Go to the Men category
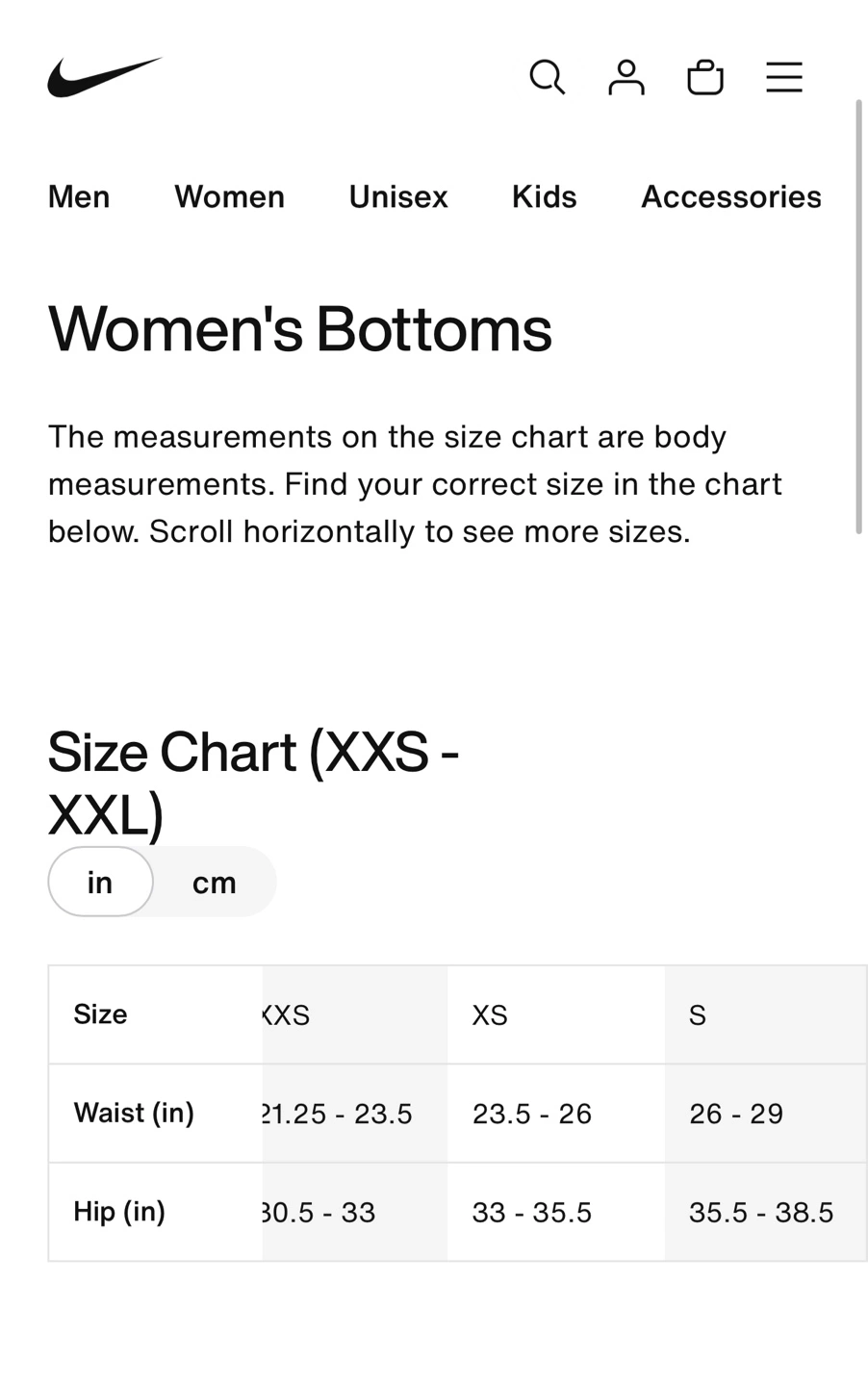Image resolution: width=868 pixels, height=1386 pixels. (79, 196)
